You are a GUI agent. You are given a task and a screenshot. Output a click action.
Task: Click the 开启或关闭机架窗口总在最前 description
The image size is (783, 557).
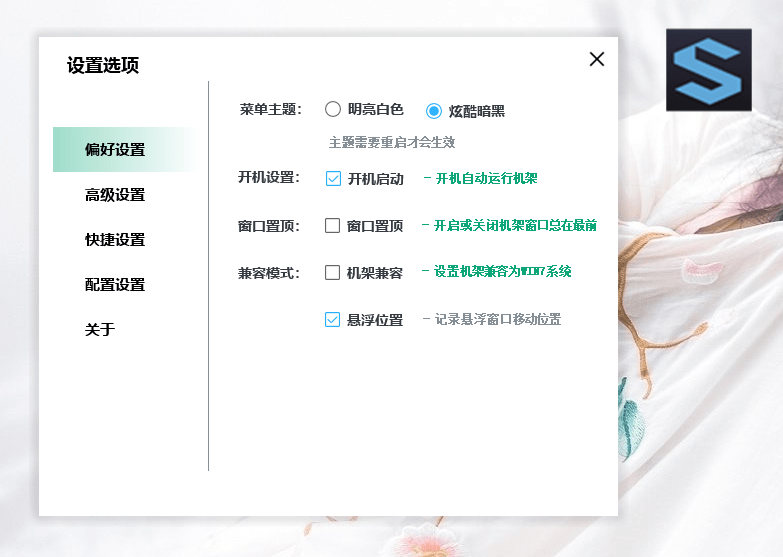coord(509,225)
